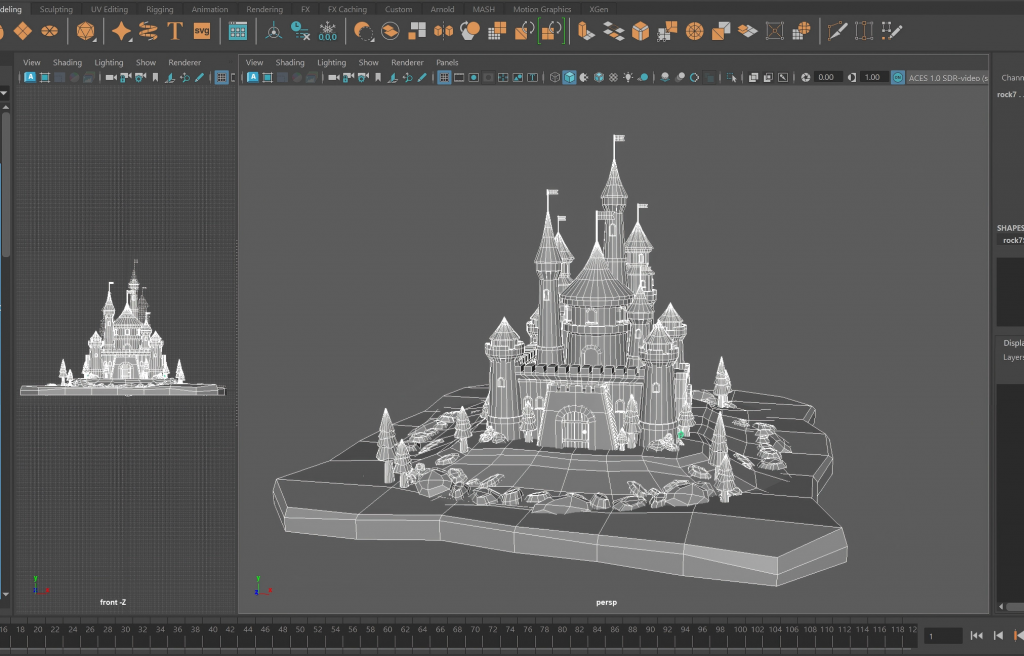Viewport: 1024px width, 656px height.
Task: Click the Multi-Cut knife tool icon
Action: coord(838,31)
